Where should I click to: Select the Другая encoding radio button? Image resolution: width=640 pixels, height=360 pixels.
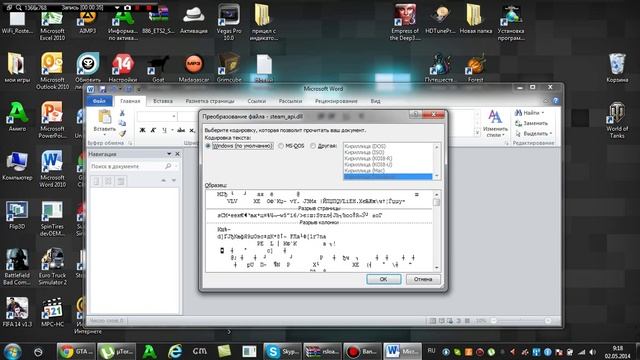coord(313,146)
